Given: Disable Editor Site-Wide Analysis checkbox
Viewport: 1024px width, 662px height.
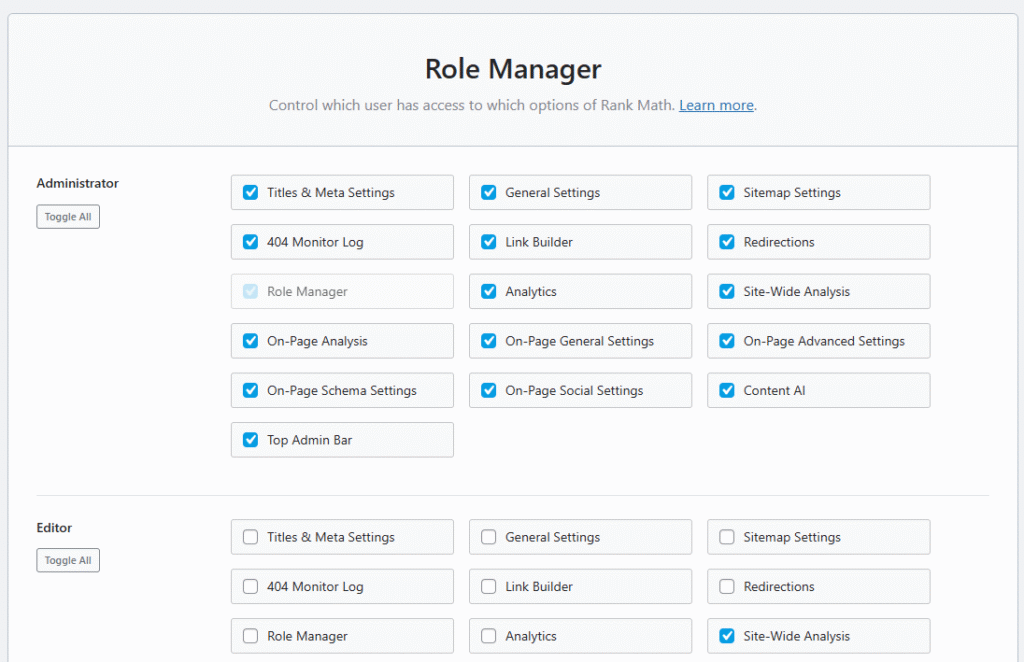Looking at the screenshot, I should (727, 636).
